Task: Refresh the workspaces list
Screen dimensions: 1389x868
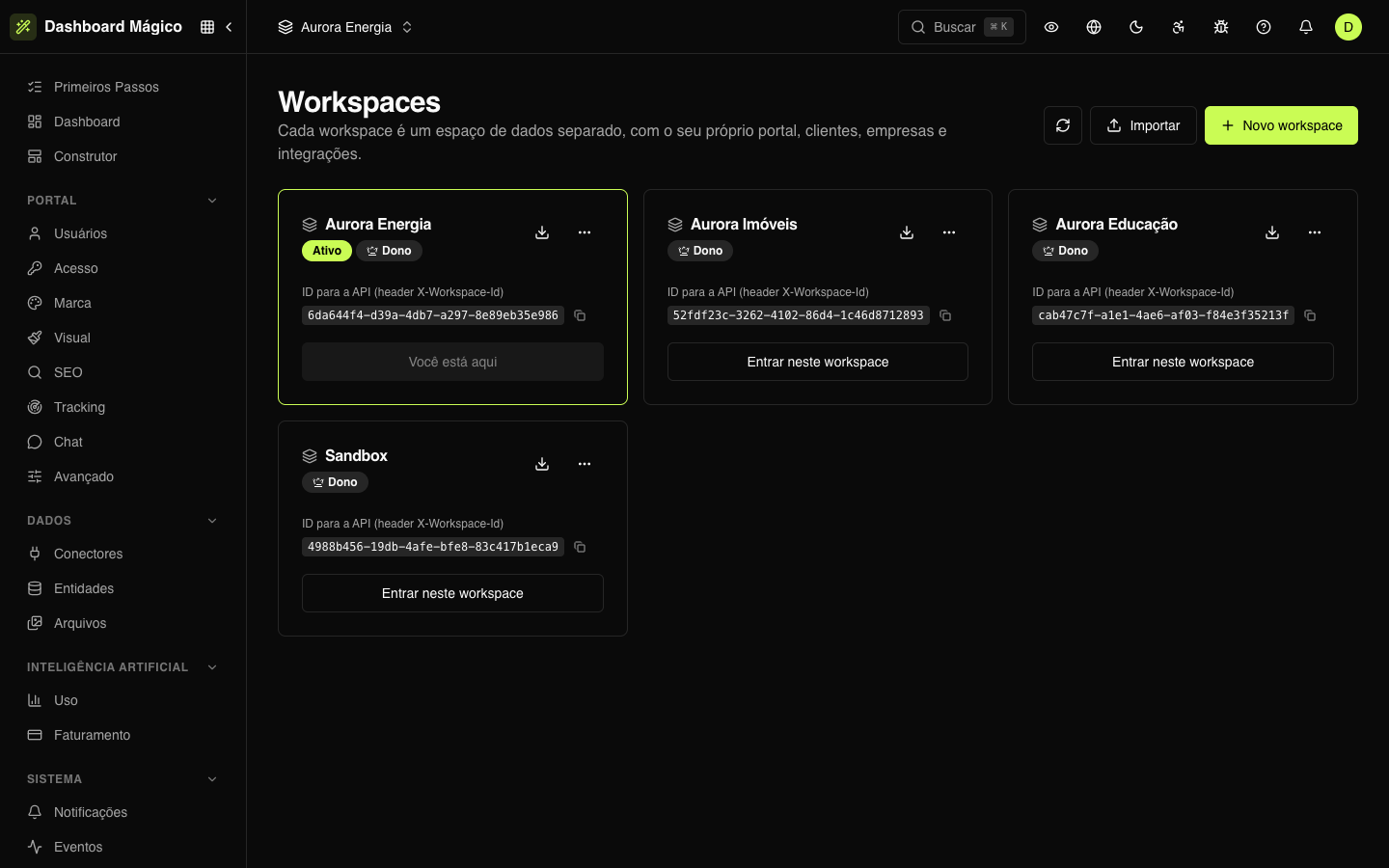Action: [1063, 125]
